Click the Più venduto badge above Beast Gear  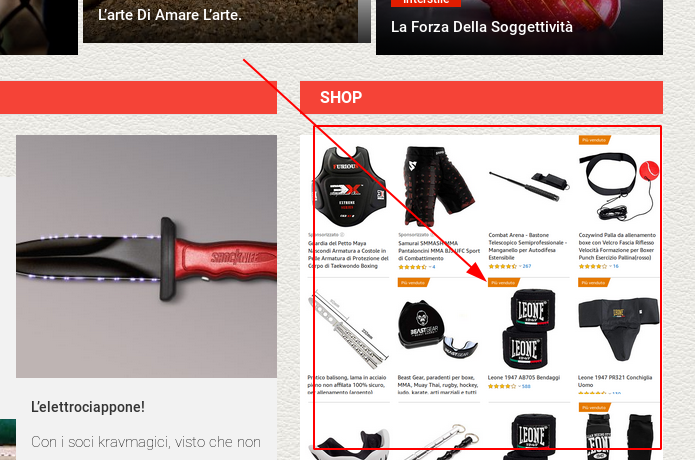click(414, 283)
